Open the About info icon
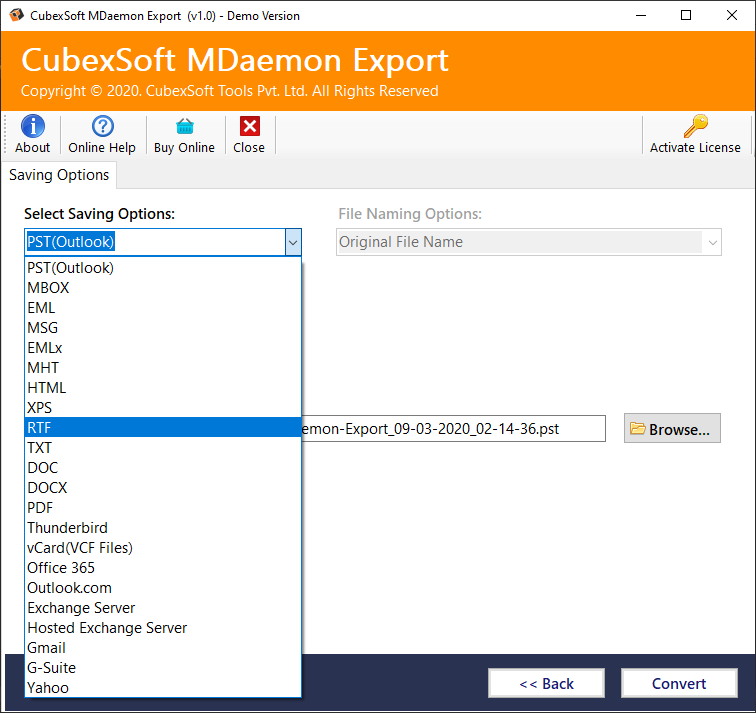 point(32,127)
